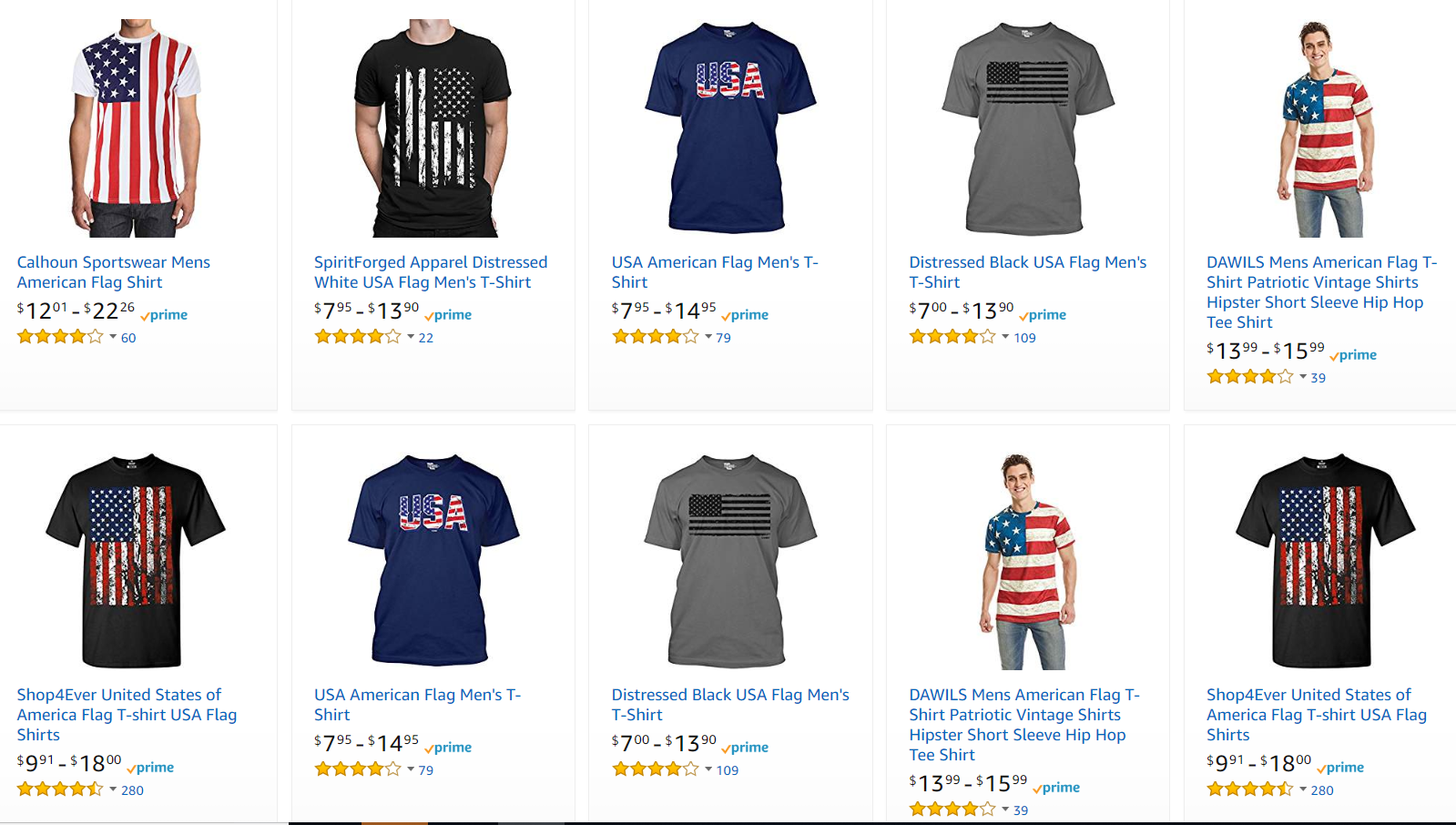This screenshot has height=825, width=1456.
Task: Click Prime badge on top-row Distressed Black shirt
Action: (1044, 315)
